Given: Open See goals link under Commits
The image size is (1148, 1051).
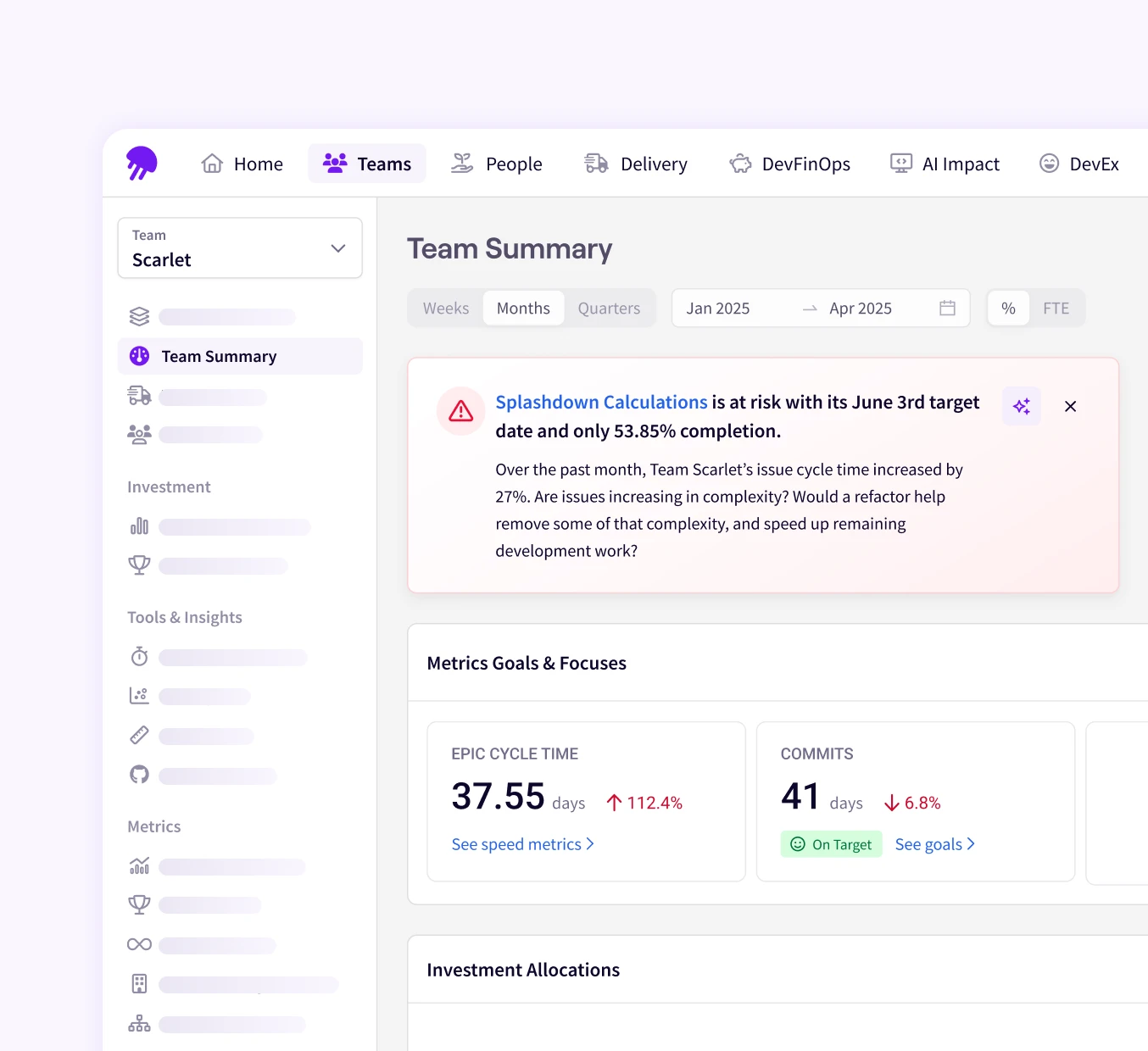Looking at the screenshot, I should (x=934, y=844).
